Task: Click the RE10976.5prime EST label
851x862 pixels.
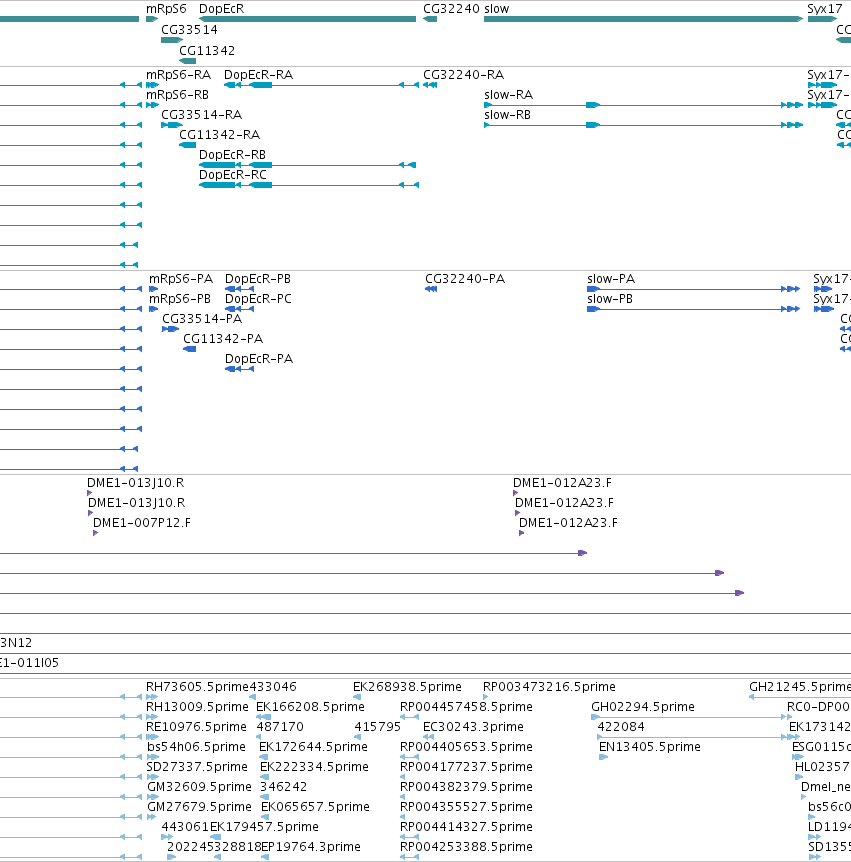Action: tap(196, 727)
